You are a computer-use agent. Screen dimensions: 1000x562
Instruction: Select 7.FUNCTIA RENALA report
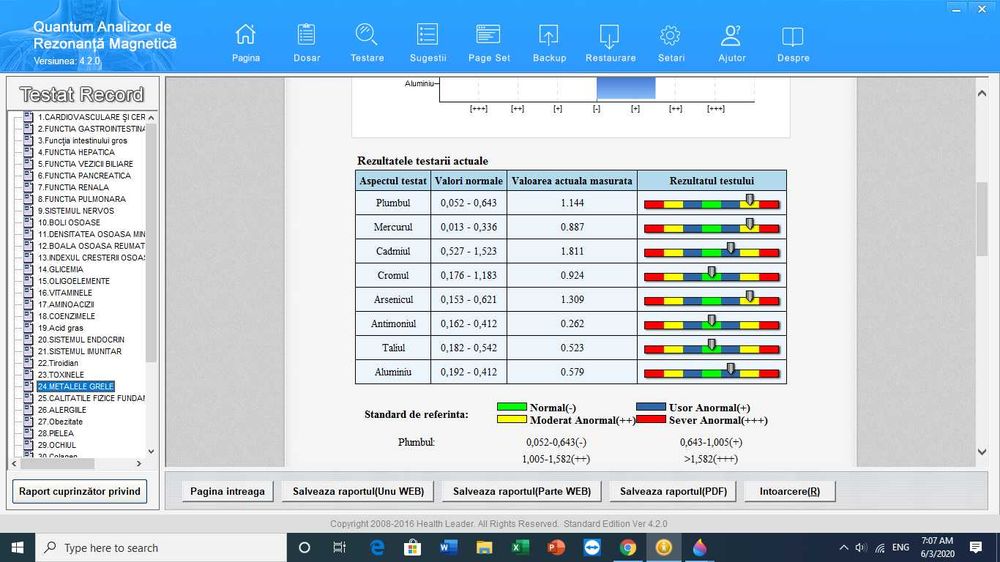[73, 188]
